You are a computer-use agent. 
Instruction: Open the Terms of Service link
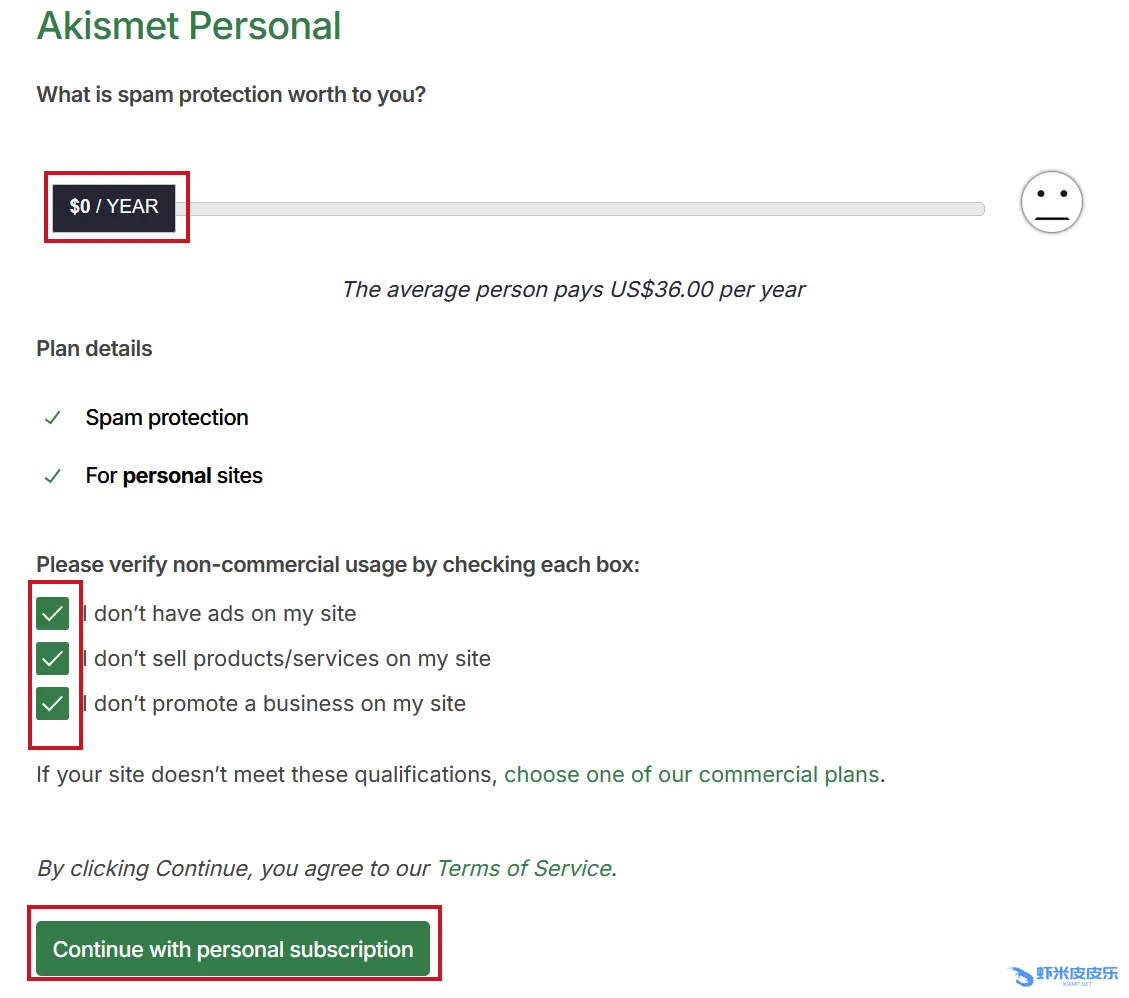coord(524,868)
